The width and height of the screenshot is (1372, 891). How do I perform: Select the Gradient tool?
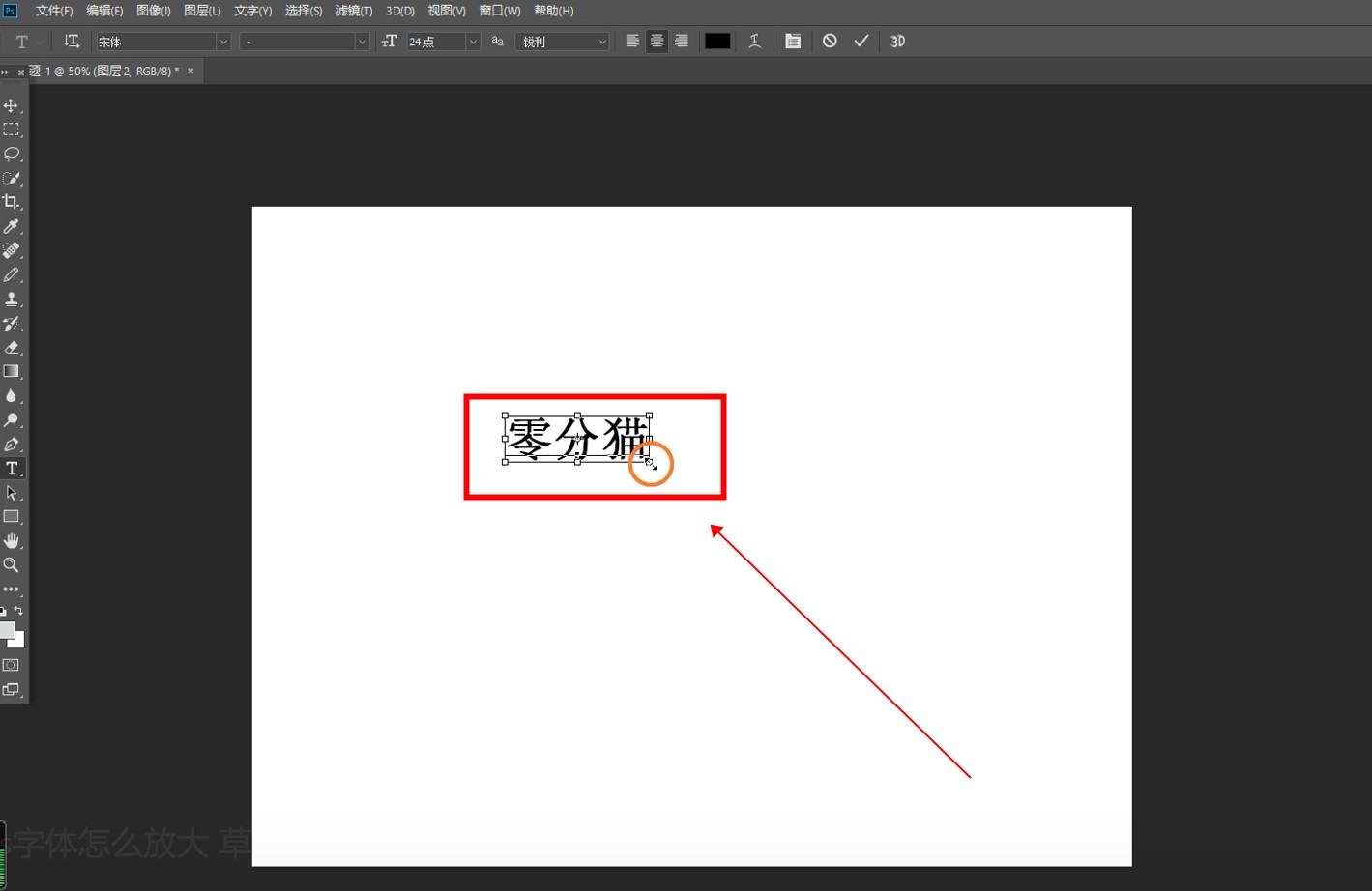point(12,371)
